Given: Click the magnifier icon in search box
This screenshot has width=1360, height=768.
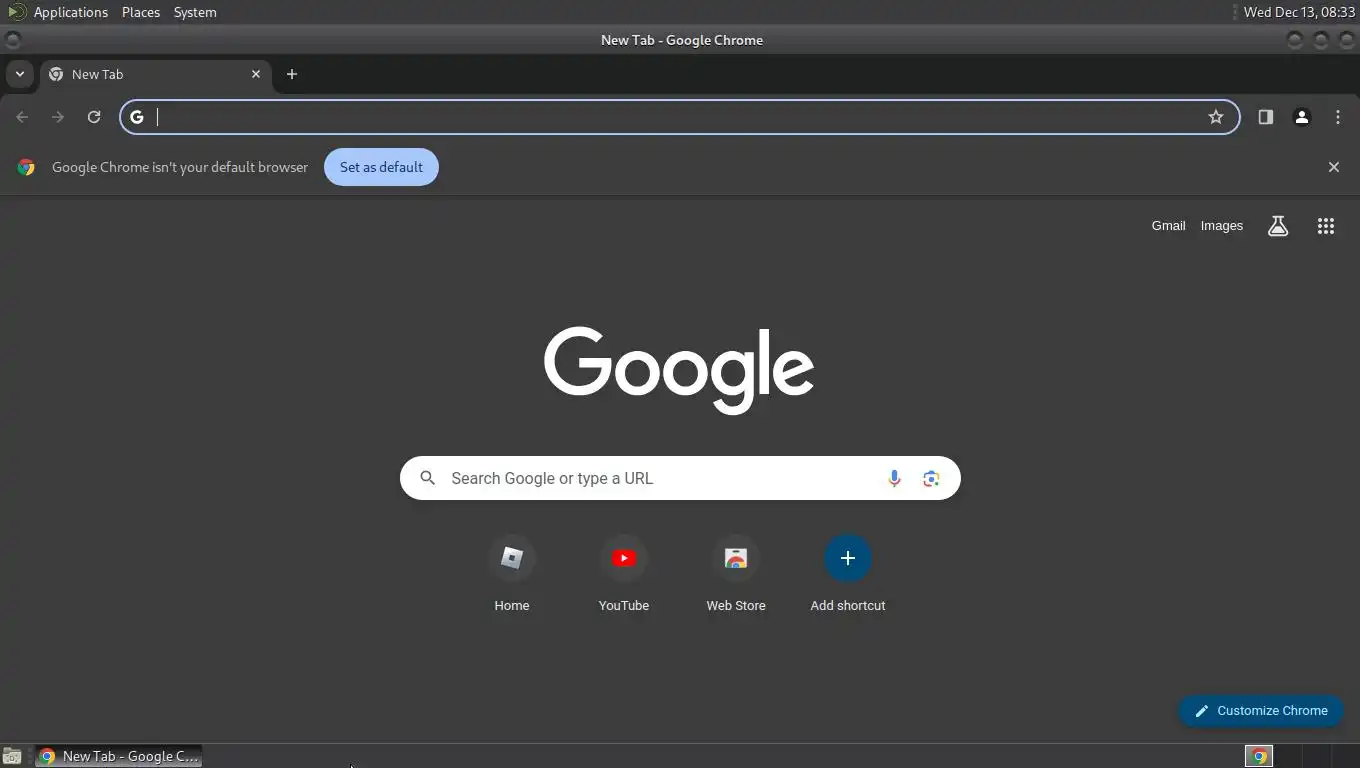Looking at the screenshot, I should 427,478.
